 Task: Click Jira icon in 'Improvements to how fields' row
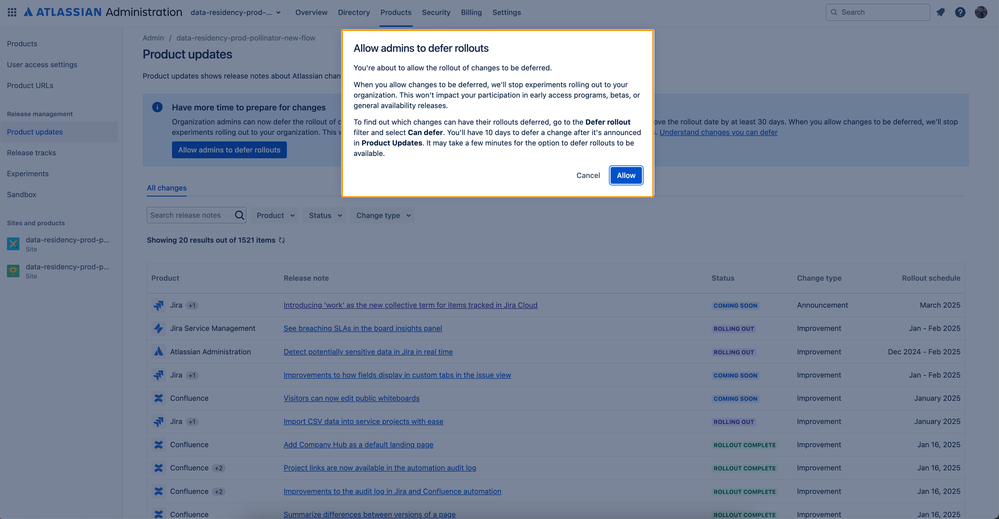click(x=159, y=375)
